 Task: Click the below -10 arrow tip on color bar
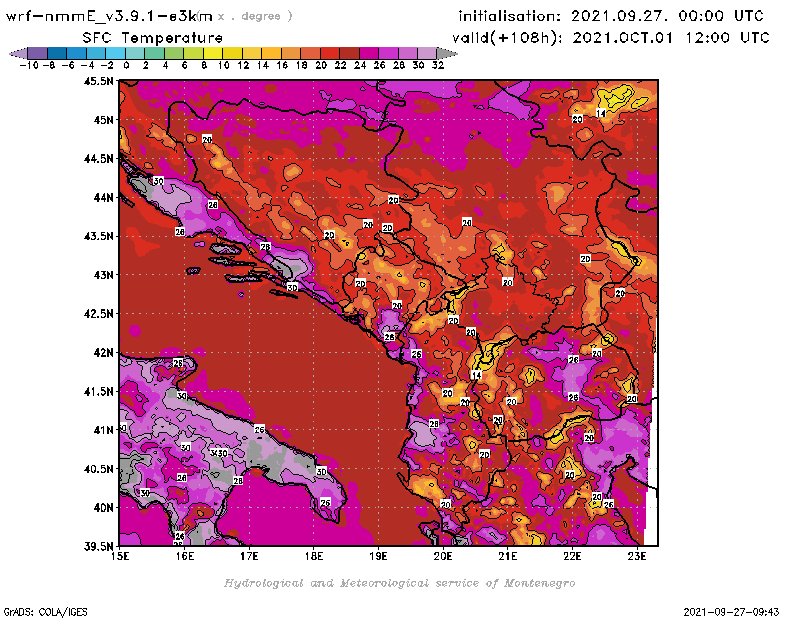[18, 53]
